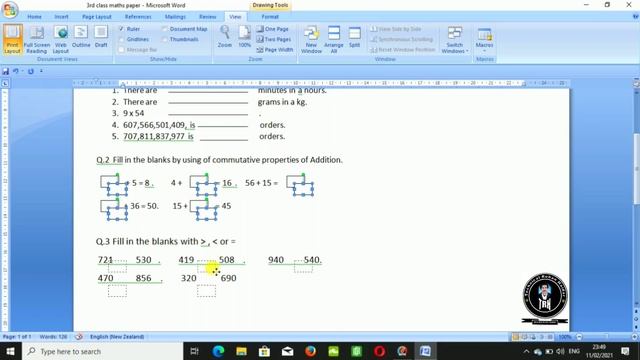The width and height of the screenshot is (640, 360).
Task: Open the Page Layout tab
Action: (97, 17)
